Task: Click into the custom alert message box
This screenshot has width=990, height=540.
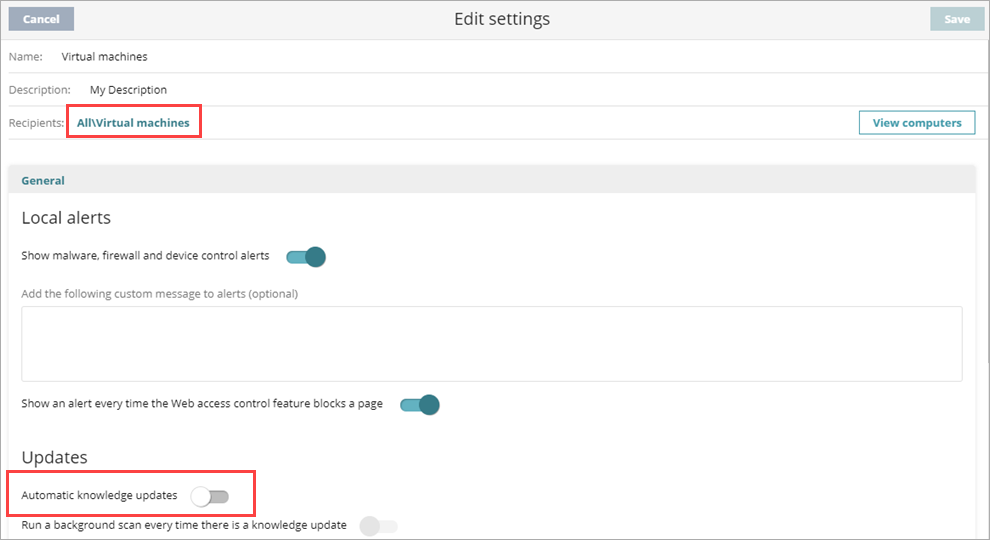Action: [x=491, y=343]
